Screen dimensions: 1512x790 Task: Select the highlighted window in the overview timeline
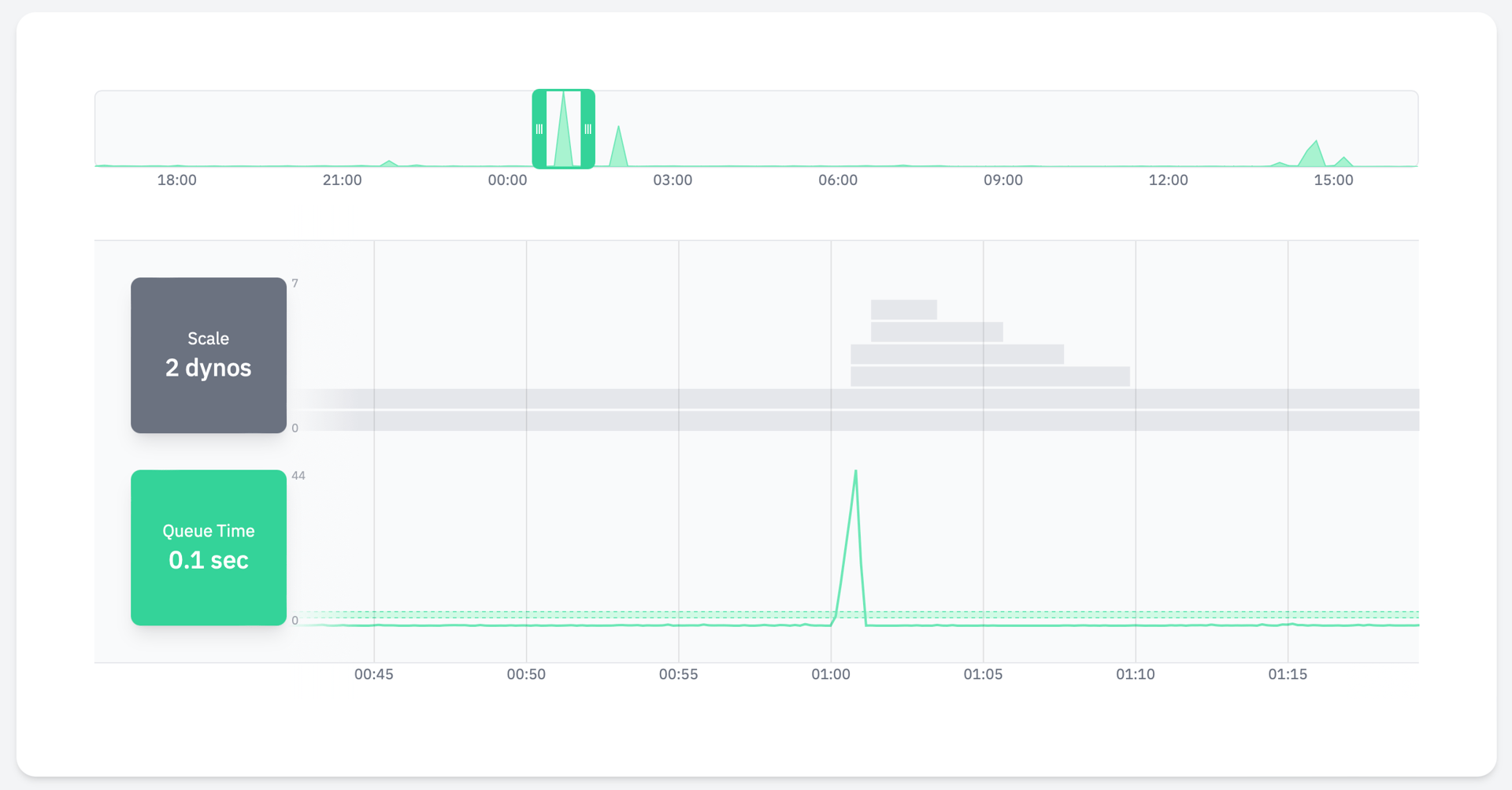(x=563, y=128)
